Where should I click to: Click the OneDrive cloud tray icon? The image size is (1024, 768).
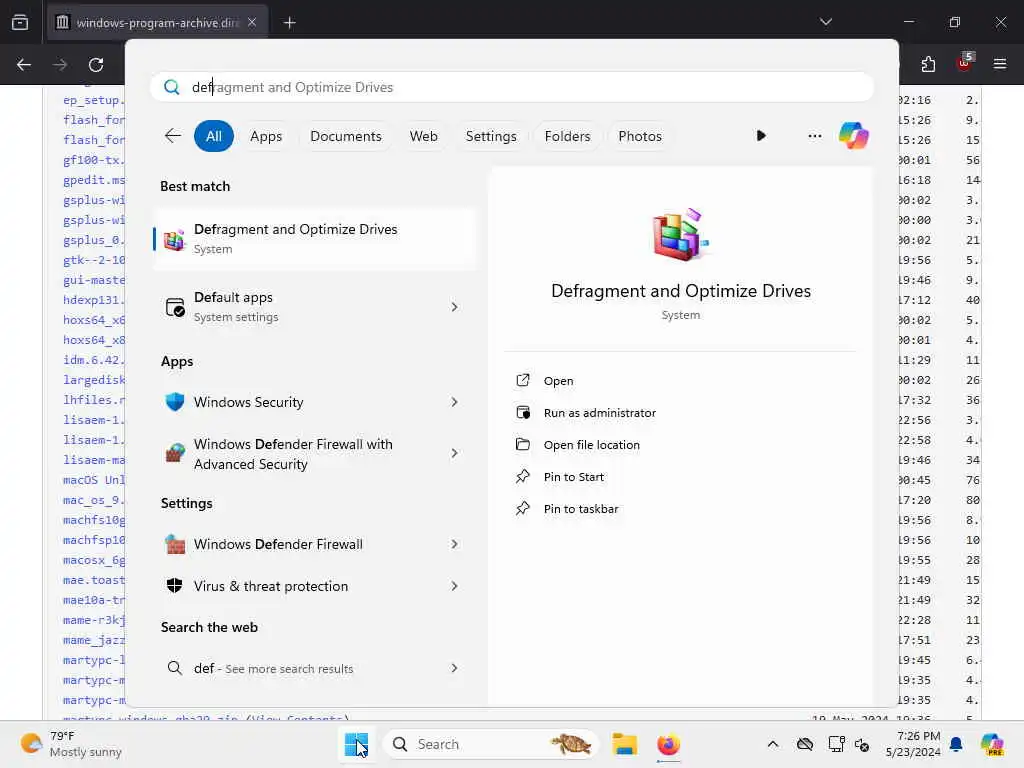(x=805, y=744)
